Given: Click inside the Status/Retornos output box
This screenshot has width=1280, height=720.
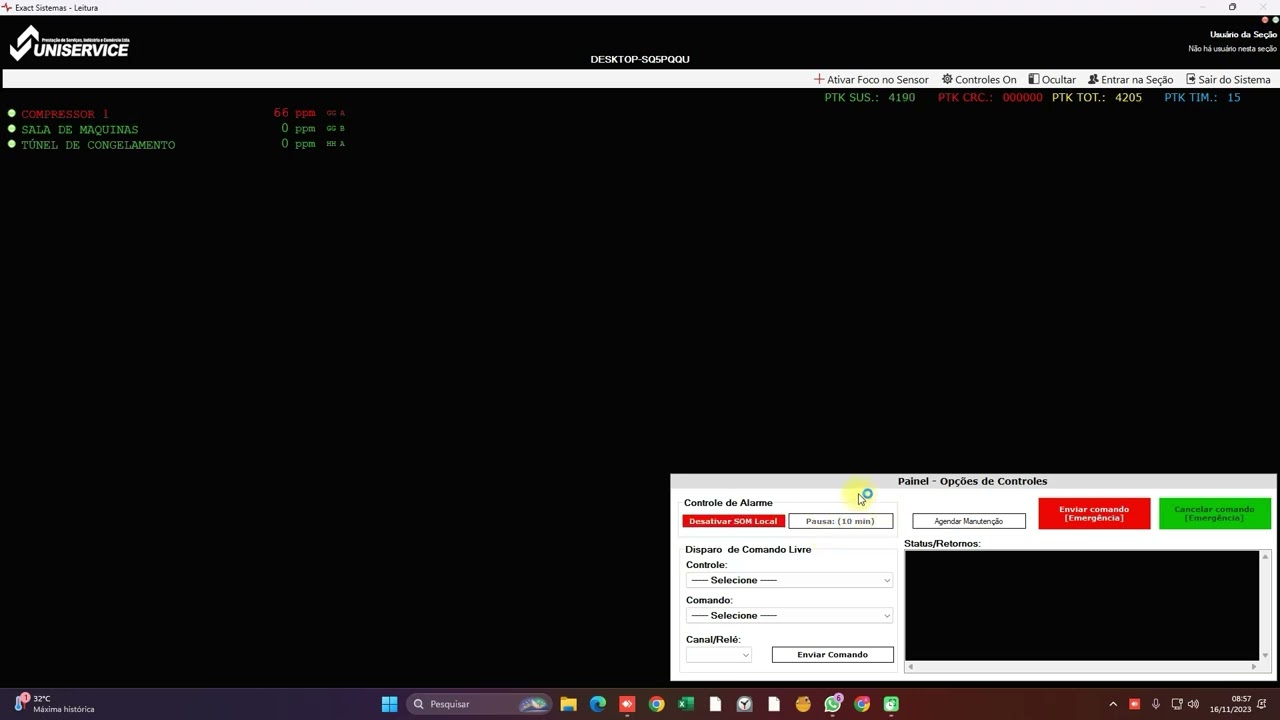Looking at the screenshot, I should click(x=1082, y=605).
